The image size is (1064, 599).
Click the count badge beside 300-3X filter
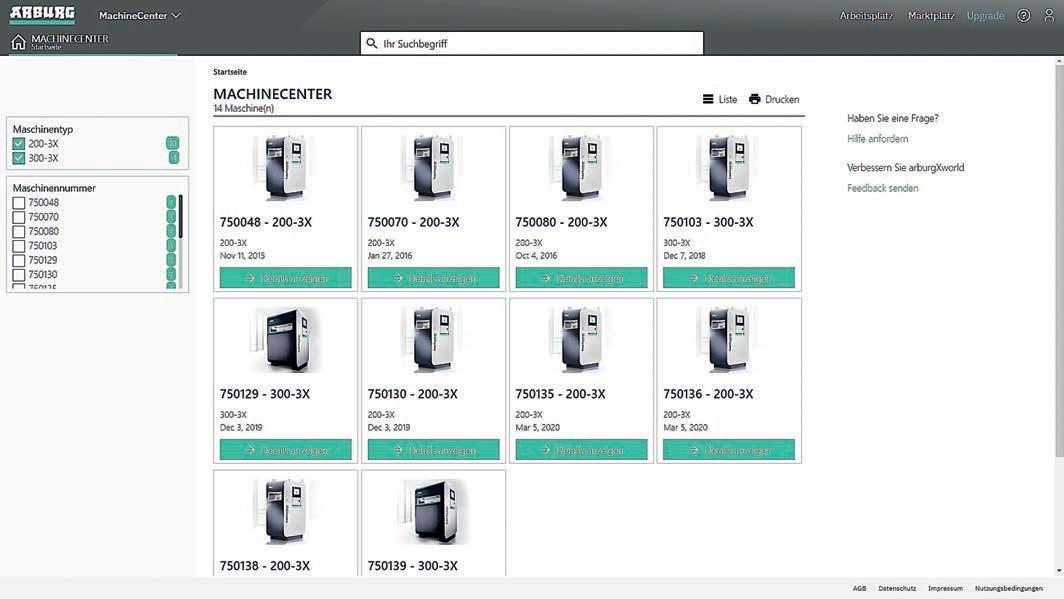tap(174, 157)
